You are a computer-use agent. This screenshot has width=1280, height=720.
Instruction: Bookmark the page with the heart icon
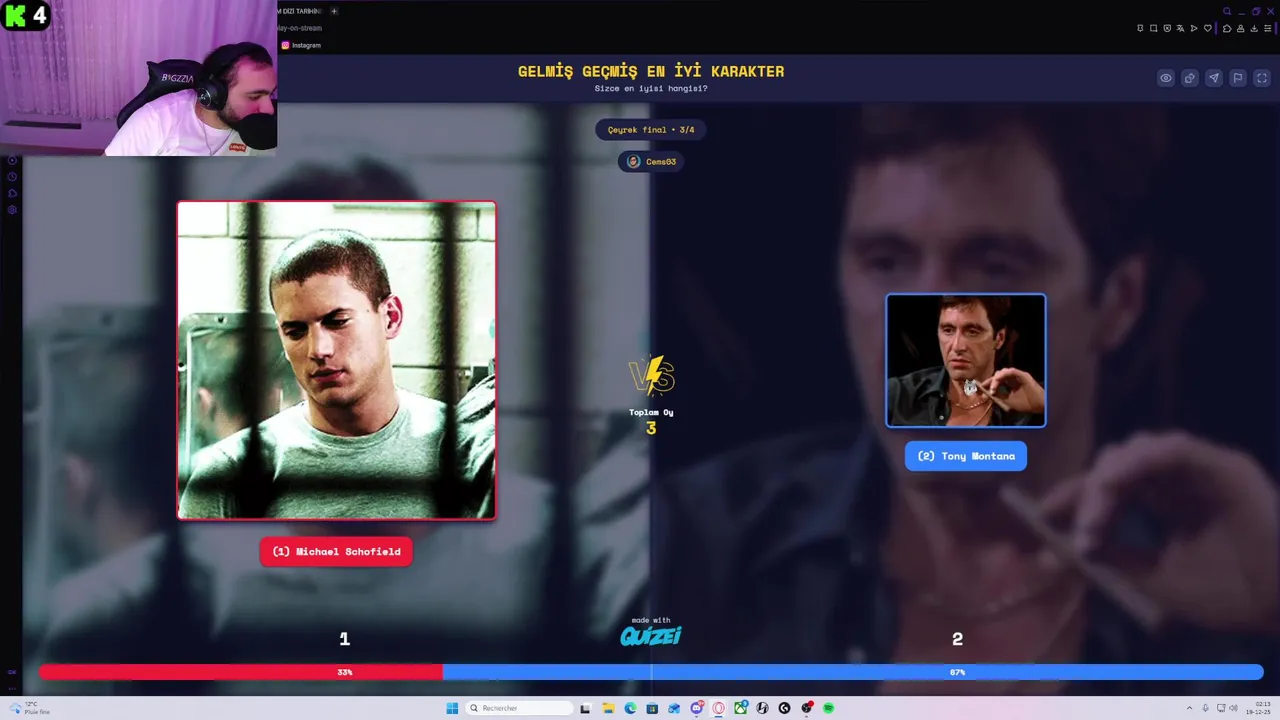coord(1208,28)
